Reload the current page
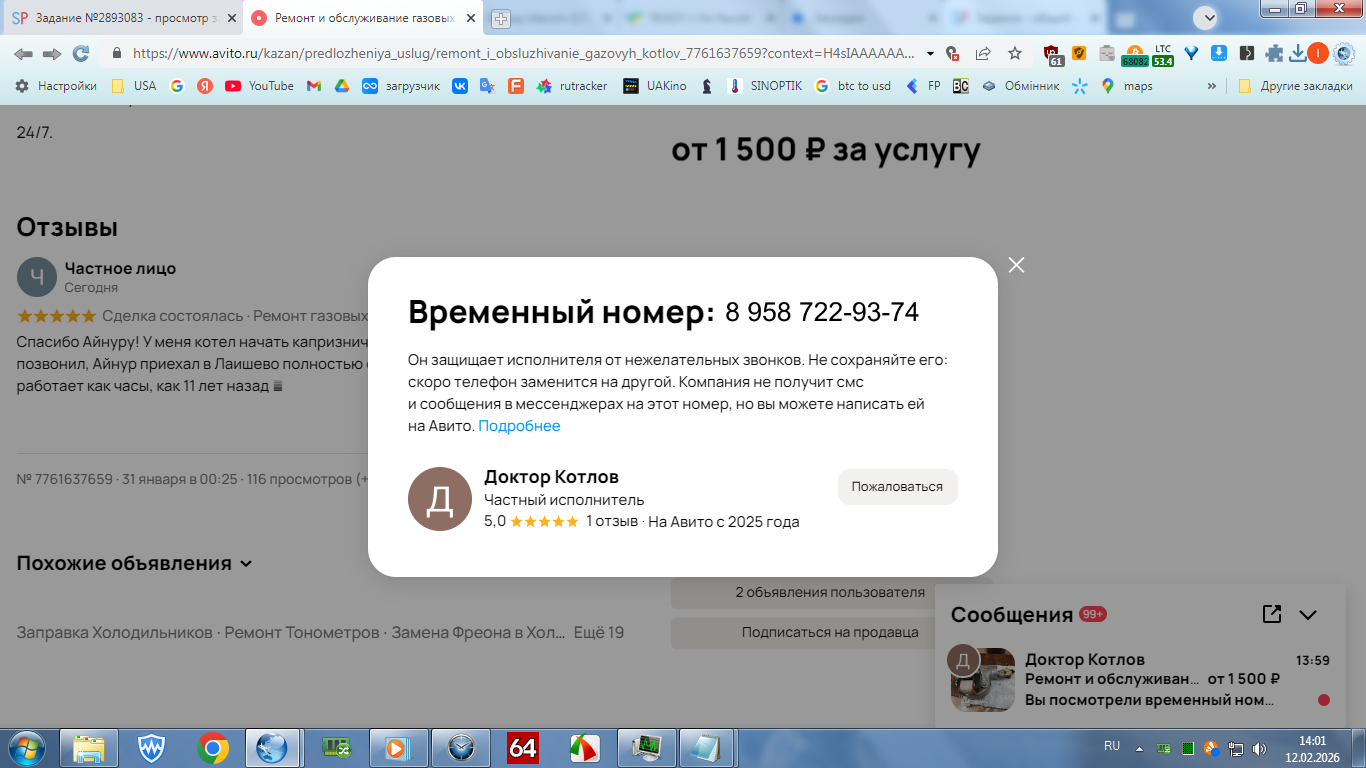Image resolution: width=1366 pixels, height=768 pixels. [x=81, y=53]
